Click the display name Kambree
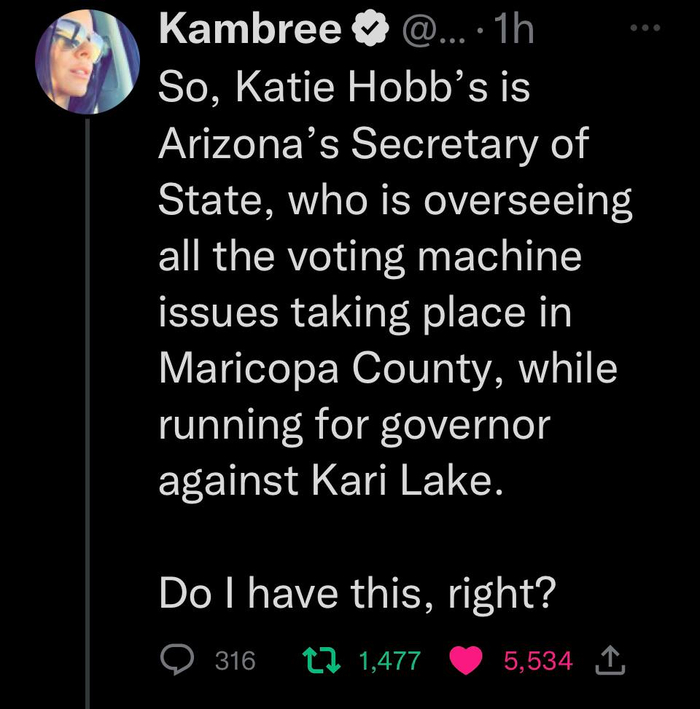Image resolution: width=700 pixels, height=709 pixels. tap(249, 32)
